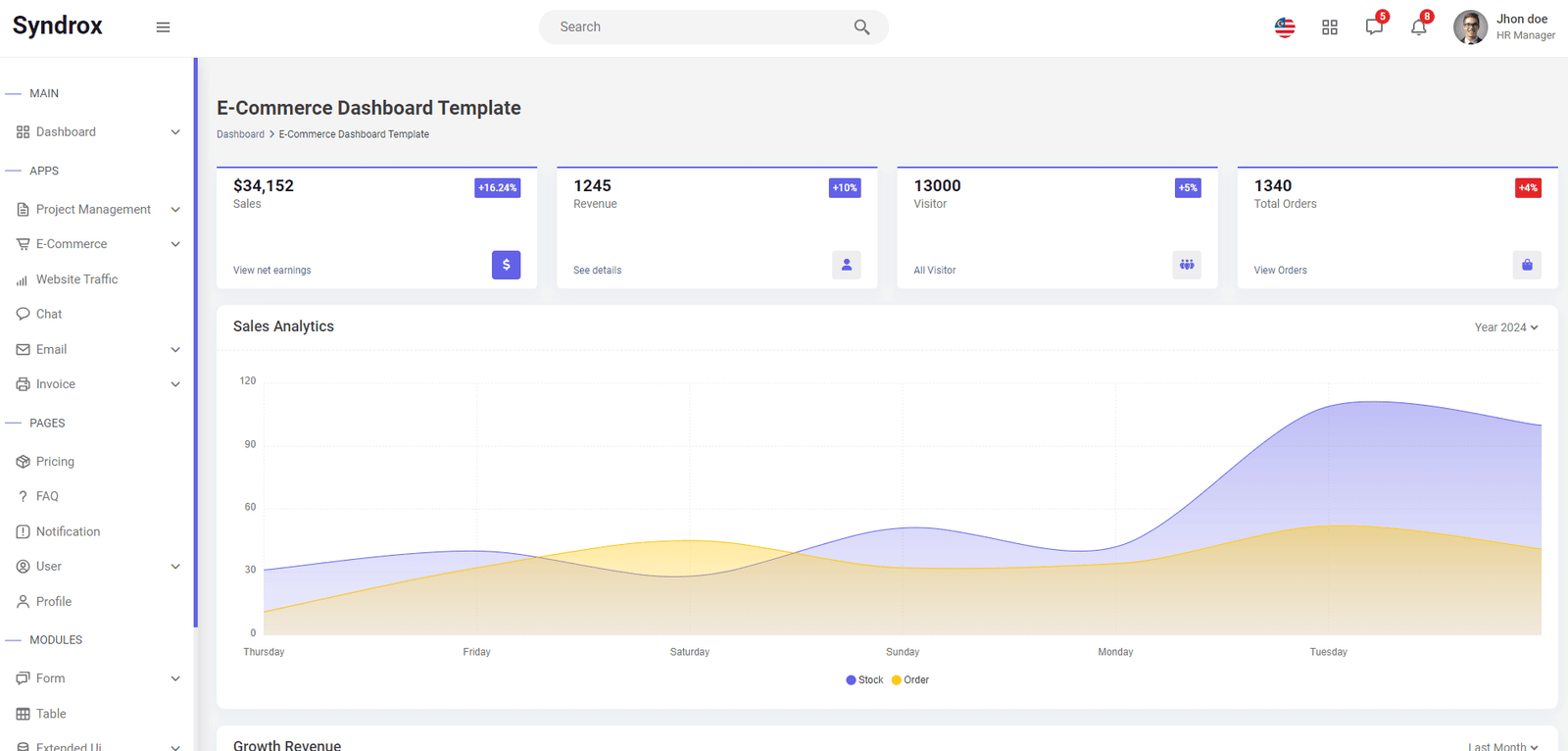This screenshot has width=1568, height=751.
Task: Click the visitors group icon on Visitor card
Action: [1187, 265]
